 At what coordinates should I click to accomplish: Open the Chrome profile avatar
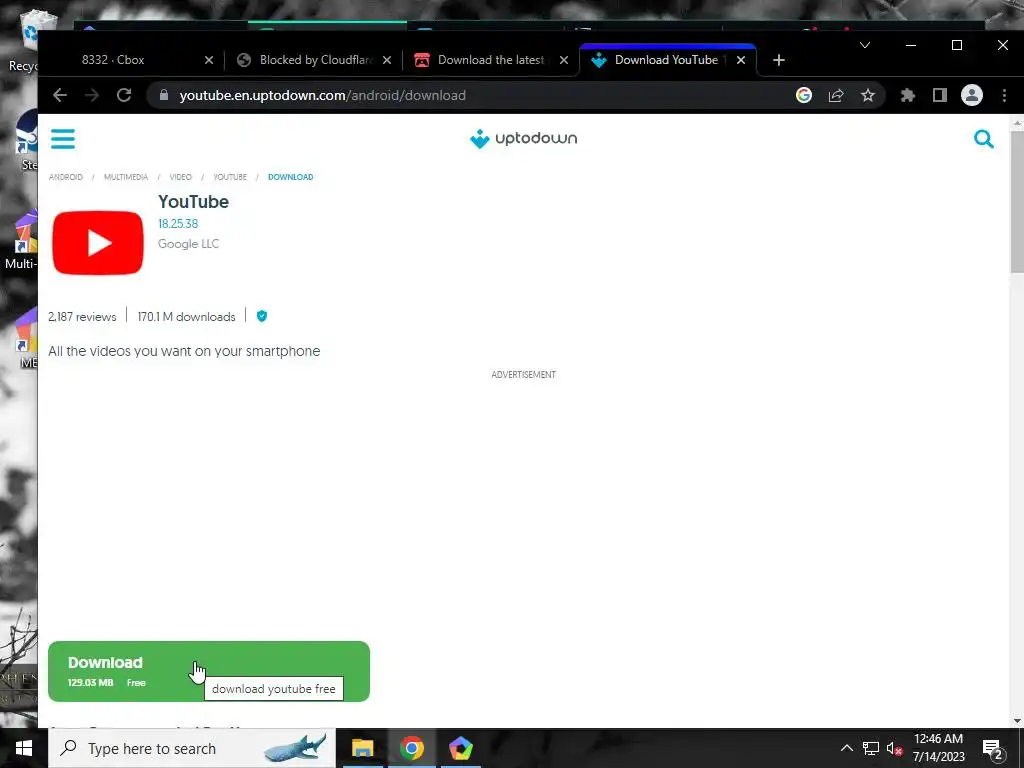(972, 95)
